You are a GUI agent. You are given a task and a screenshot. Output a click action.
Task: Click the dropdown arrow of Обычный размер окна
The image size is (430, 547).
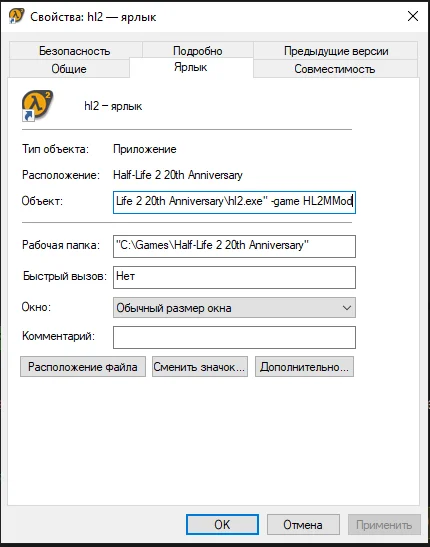click(347, 308)
